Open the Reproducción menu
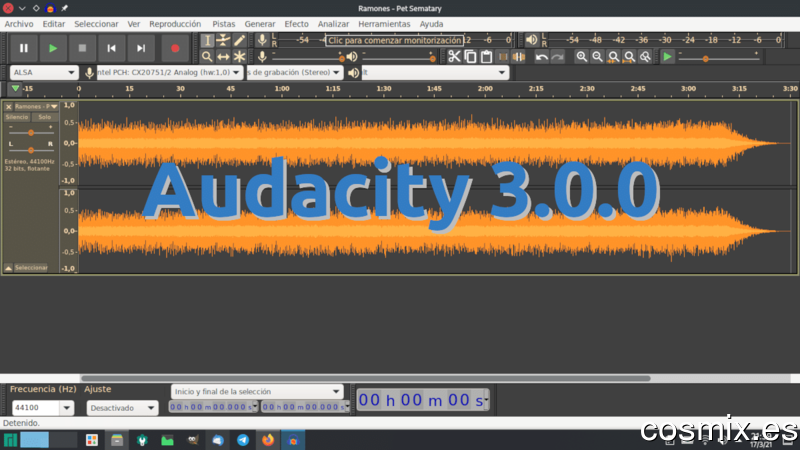800x450 pixels. [x=175, y=24]
